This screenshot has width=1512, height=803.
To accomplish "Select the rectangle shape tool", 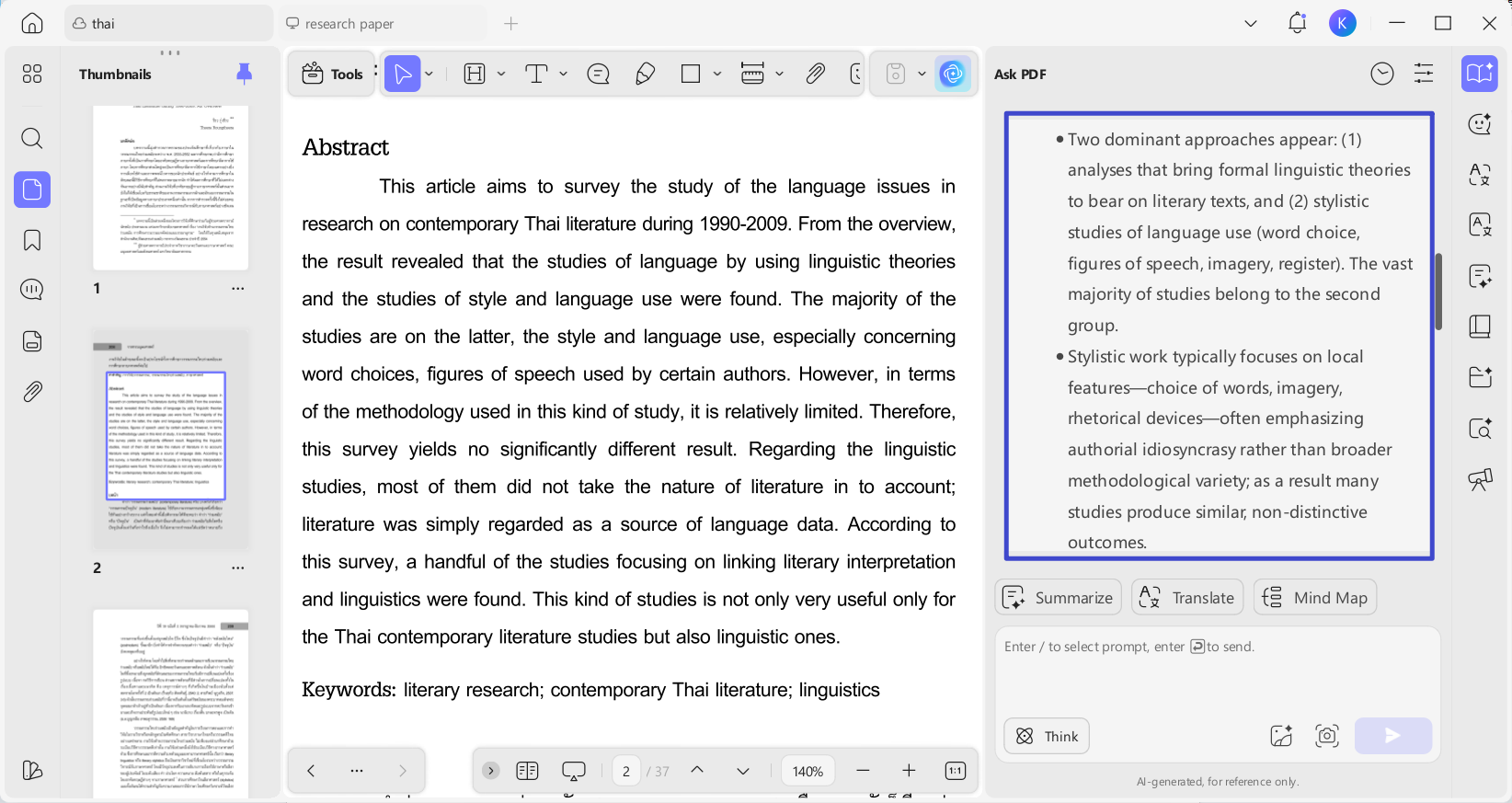I will (x=691, y=74).
